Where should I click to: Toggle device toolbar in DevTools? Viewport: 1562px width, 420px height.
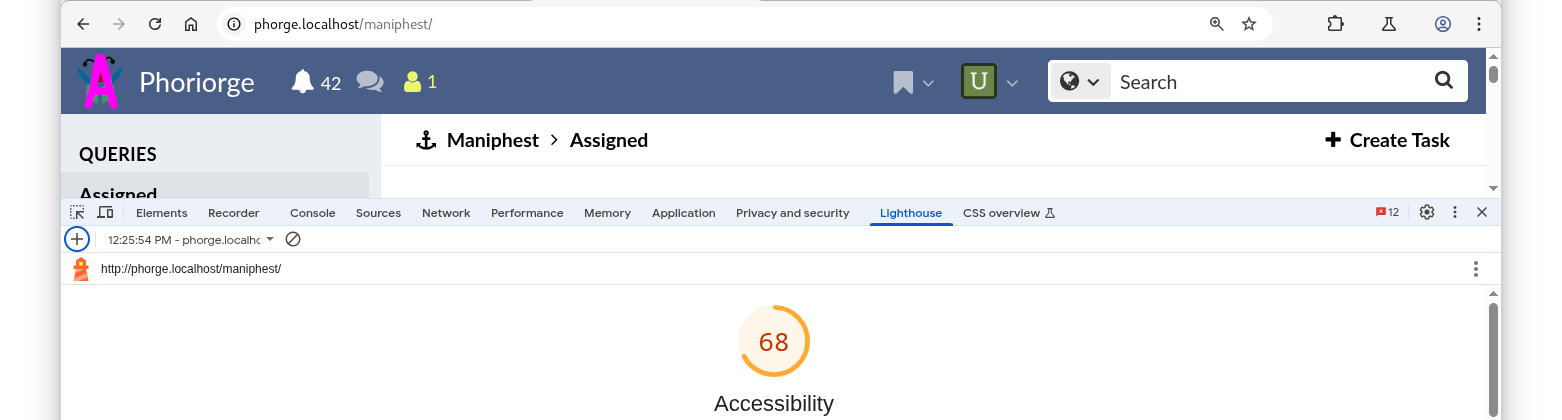click(105, 212)
